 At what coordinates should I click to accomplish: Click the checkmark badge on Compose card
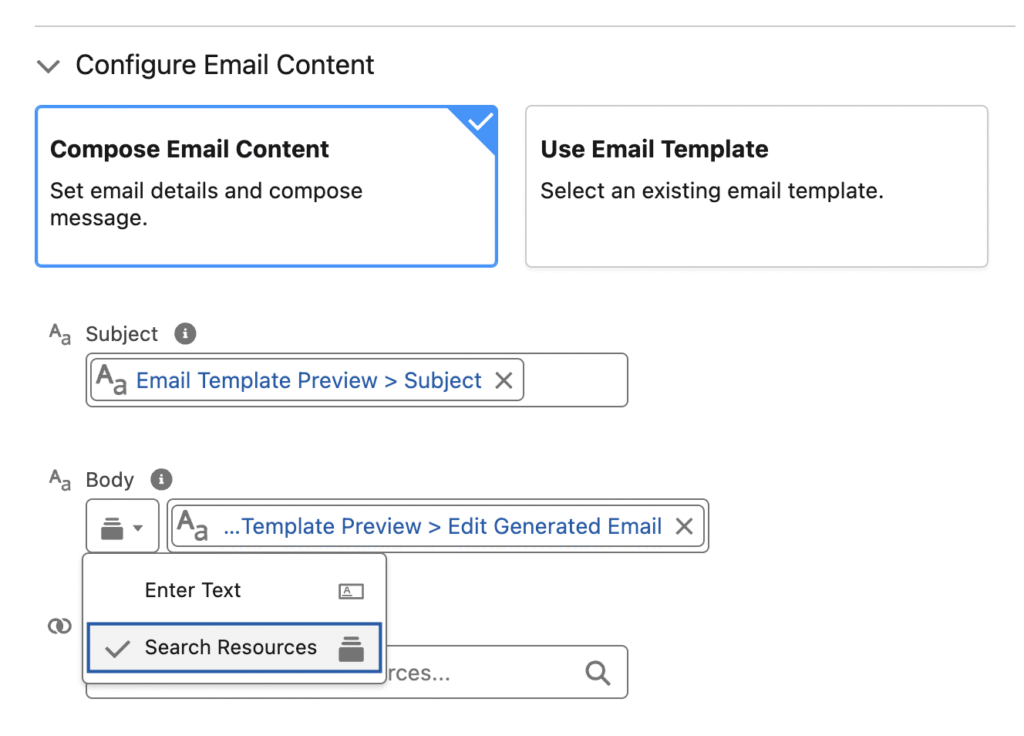click(x=481, y=121)
